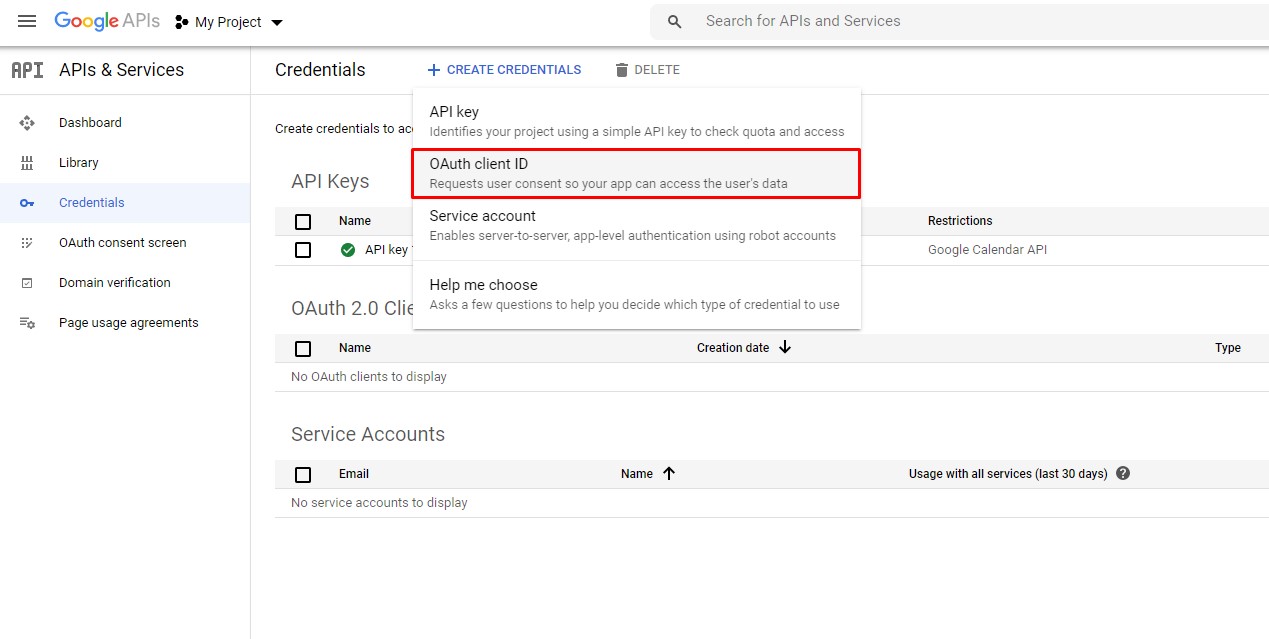The width and height of the screenshot is (1269, 639).
Task: Click the Credentials key icon
Action: pos(27,202)
